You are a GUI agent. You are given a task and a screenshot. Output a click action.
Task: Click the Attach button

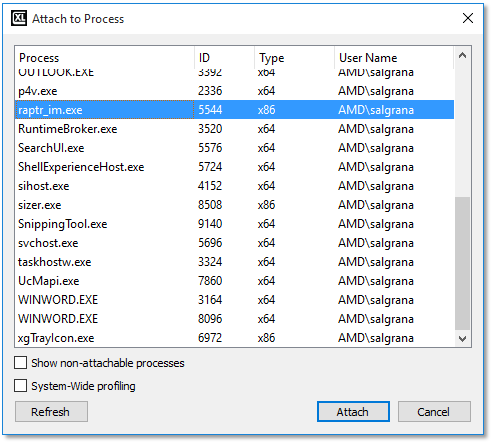353,412
